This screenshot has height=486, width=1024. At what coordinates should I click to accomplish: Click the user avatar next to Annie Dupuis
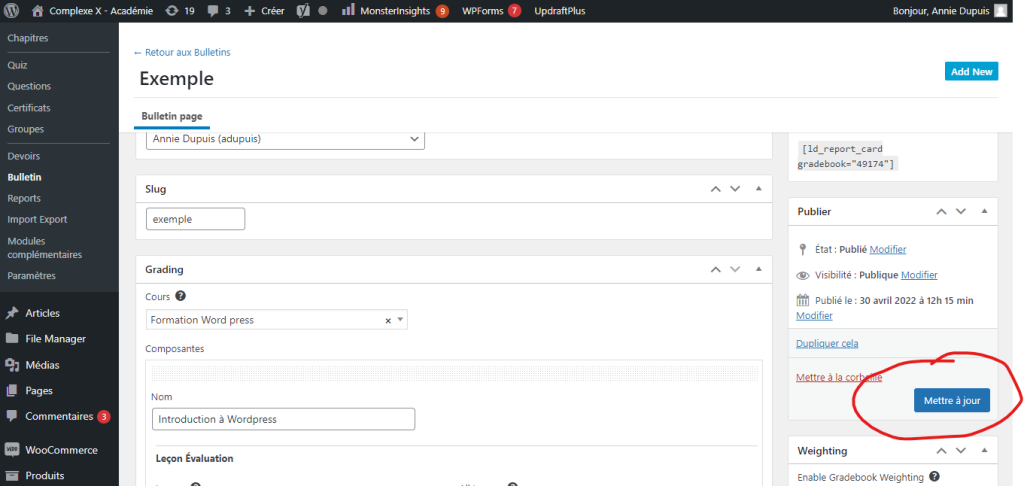pos(1001,11)
